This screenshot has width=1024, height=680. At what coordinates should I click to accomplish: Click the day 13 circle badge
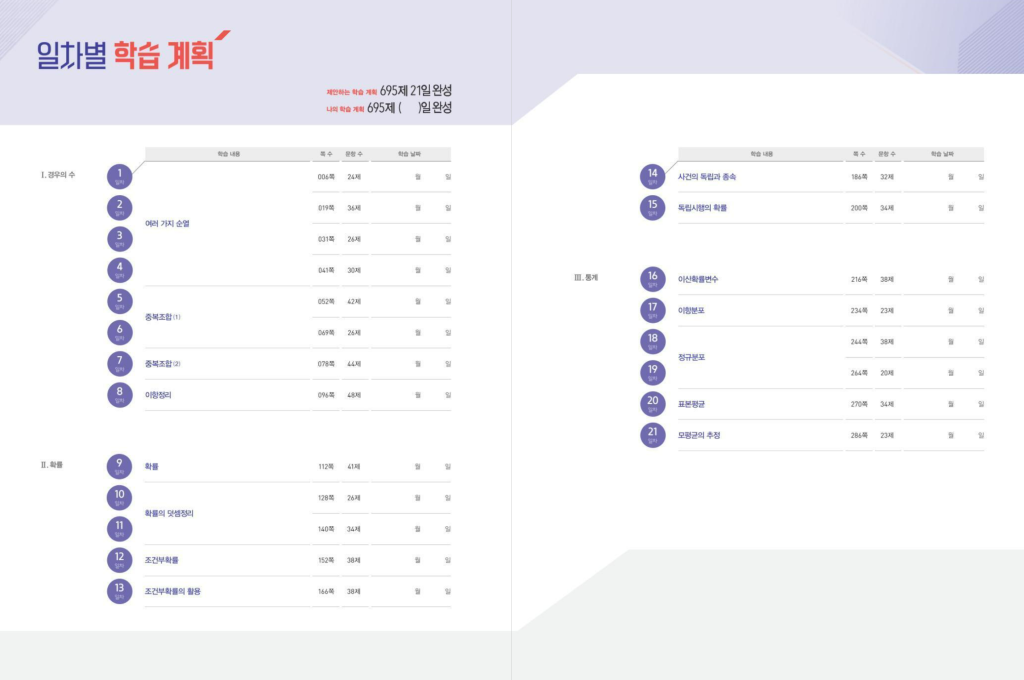click(119, 591)
